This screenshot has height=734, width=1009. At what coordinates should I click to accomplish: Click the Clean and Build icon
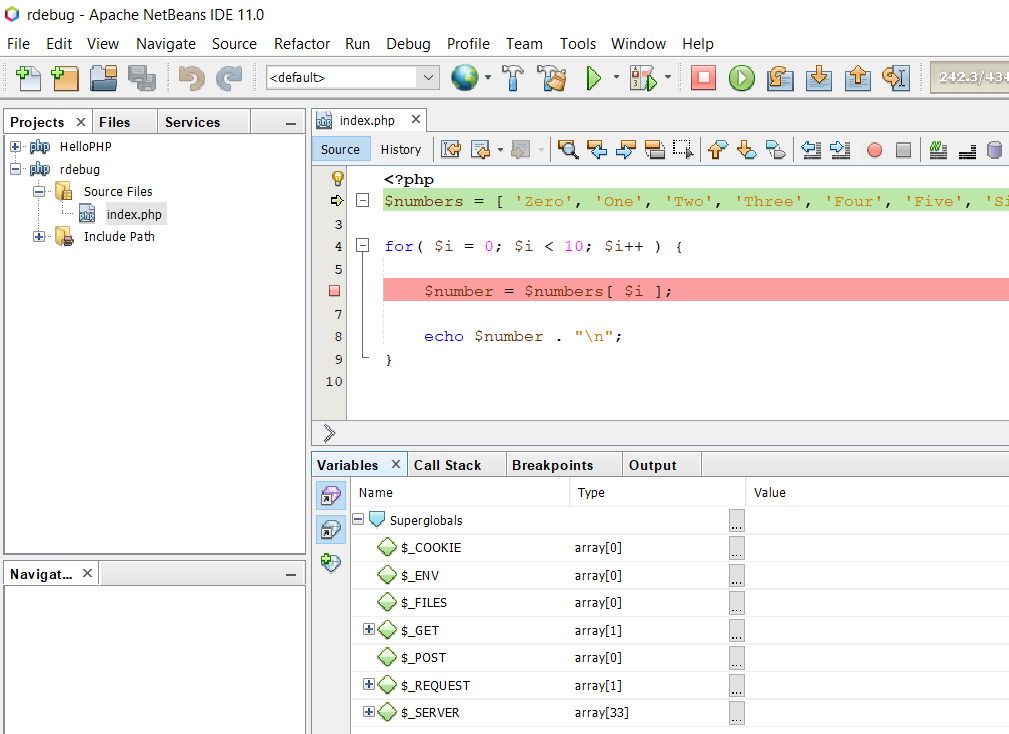click(x=551, y=78)
